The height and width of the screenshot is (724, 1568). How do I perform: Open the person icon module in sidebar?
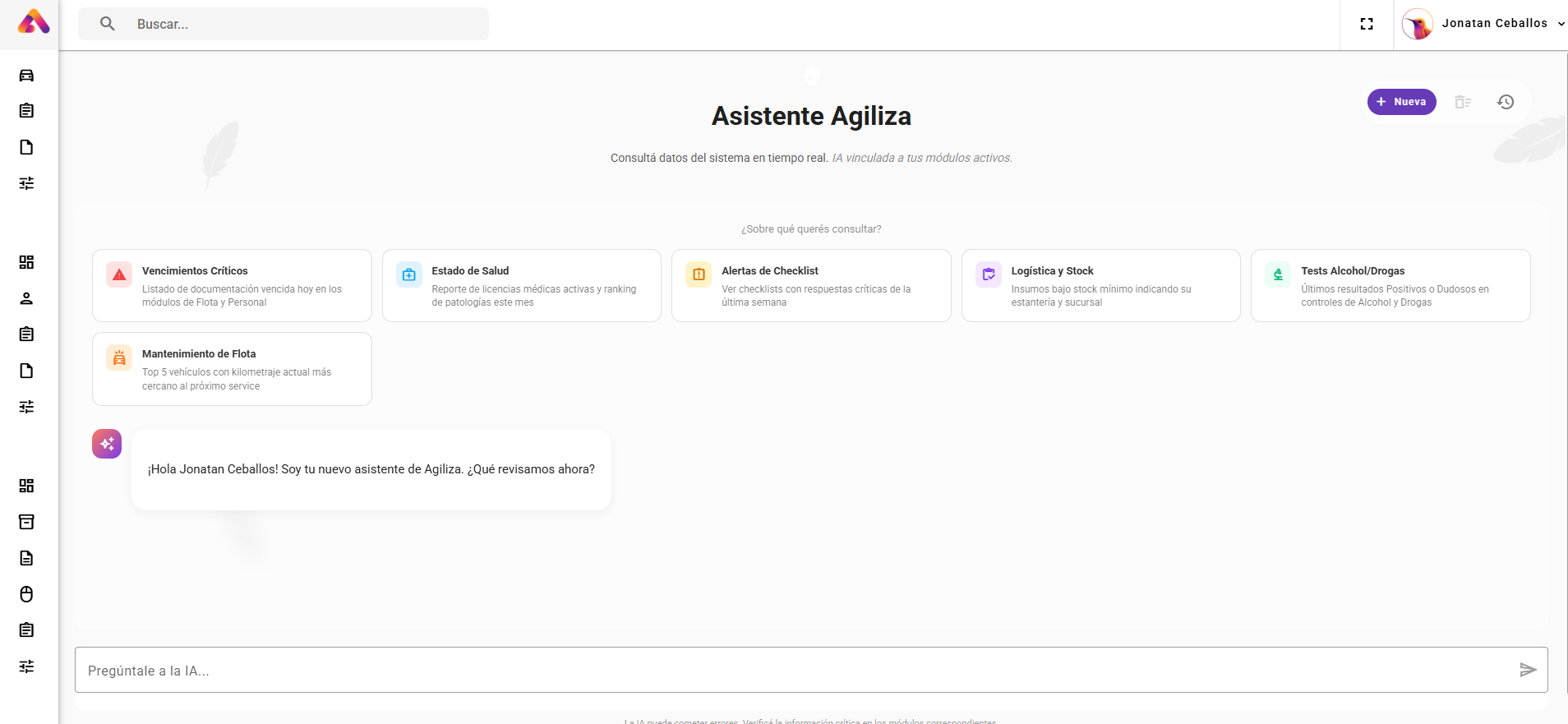coord(26,298)
